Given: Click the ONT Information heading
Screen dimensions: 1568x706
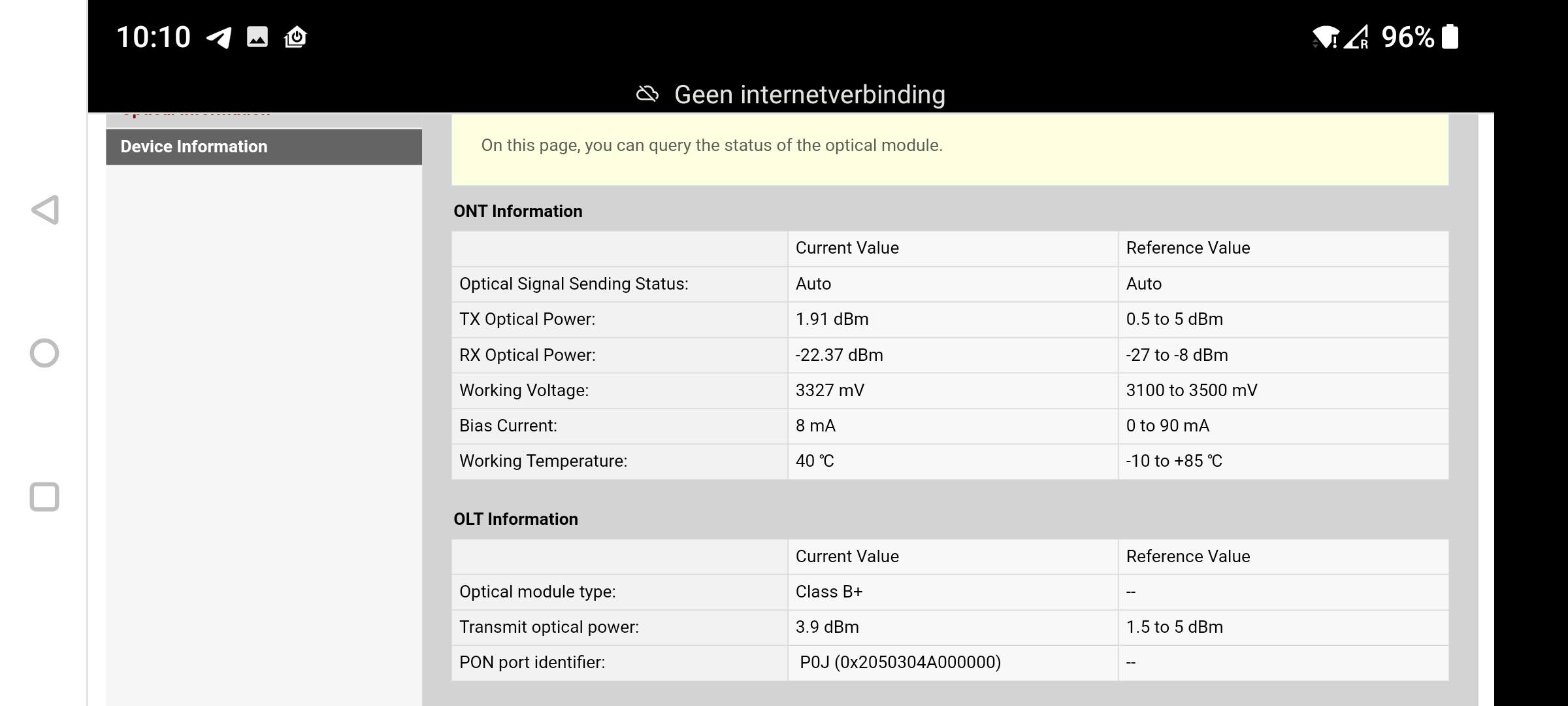Looking at the screenshot, I should pos(517,211).
